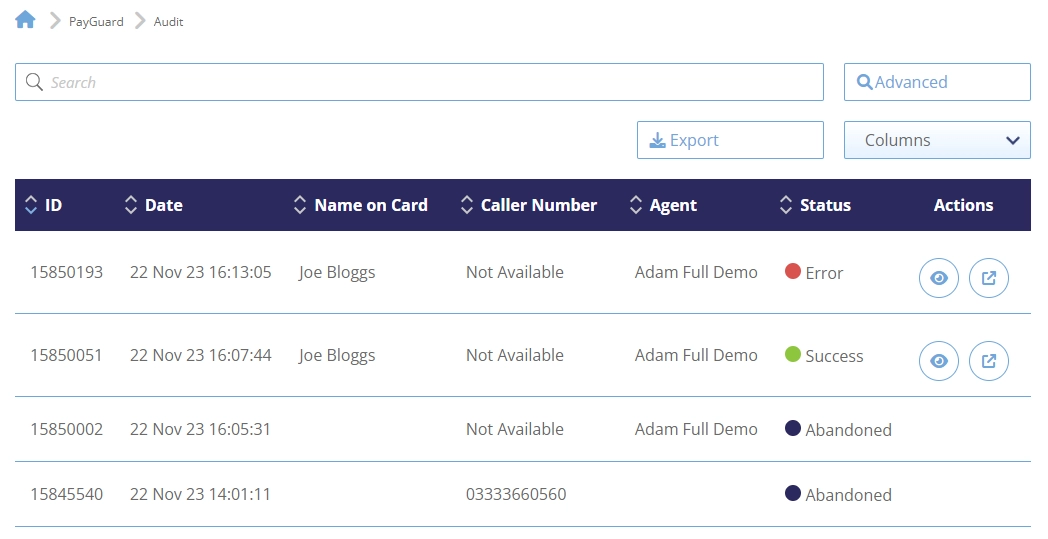Click the home icon in breadcrumb
The height and width of the screenshot is (539, 1048).
[x=25, y=20]
